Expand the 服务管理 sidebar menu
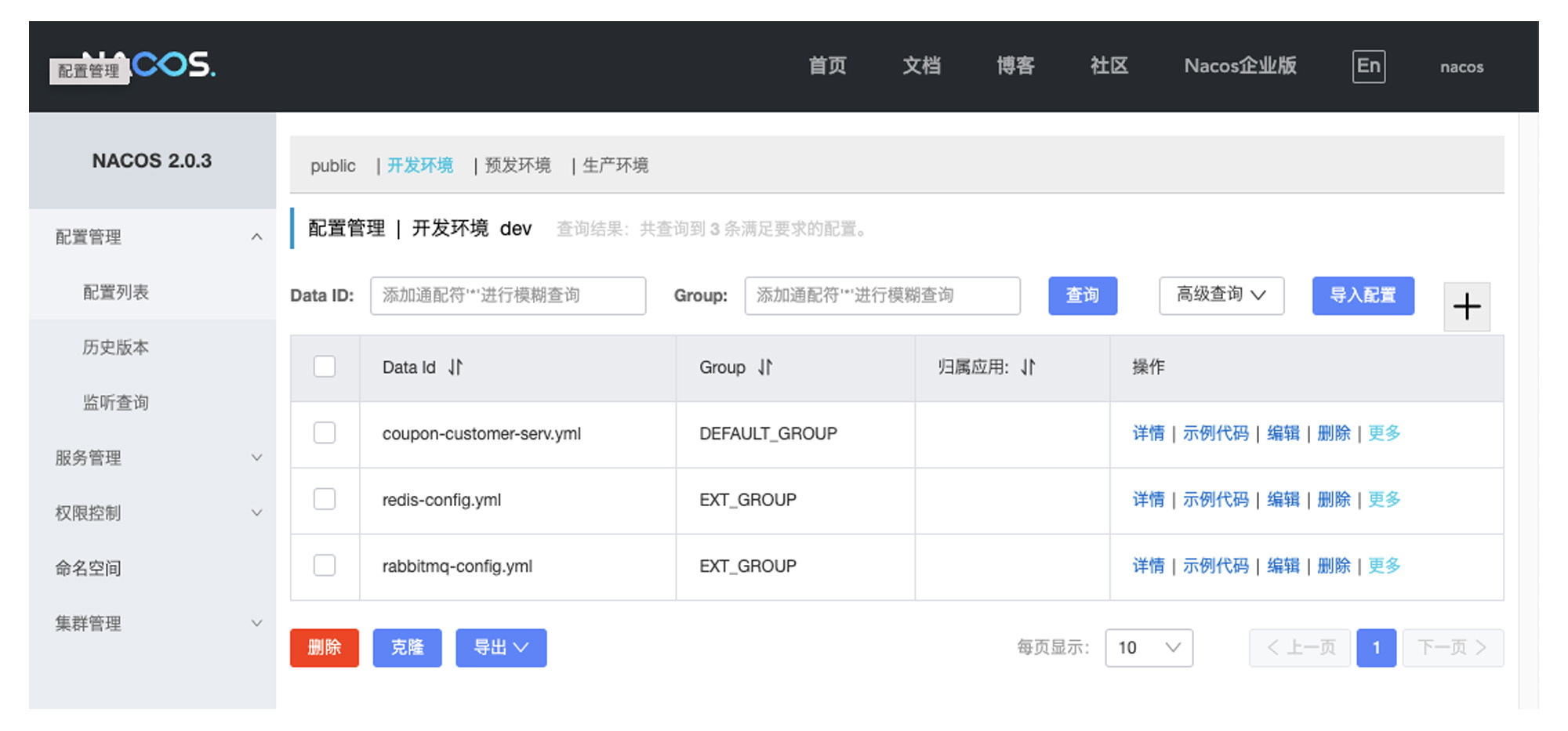This screenshot has height=731, width=1568. [x=256, y=458]
